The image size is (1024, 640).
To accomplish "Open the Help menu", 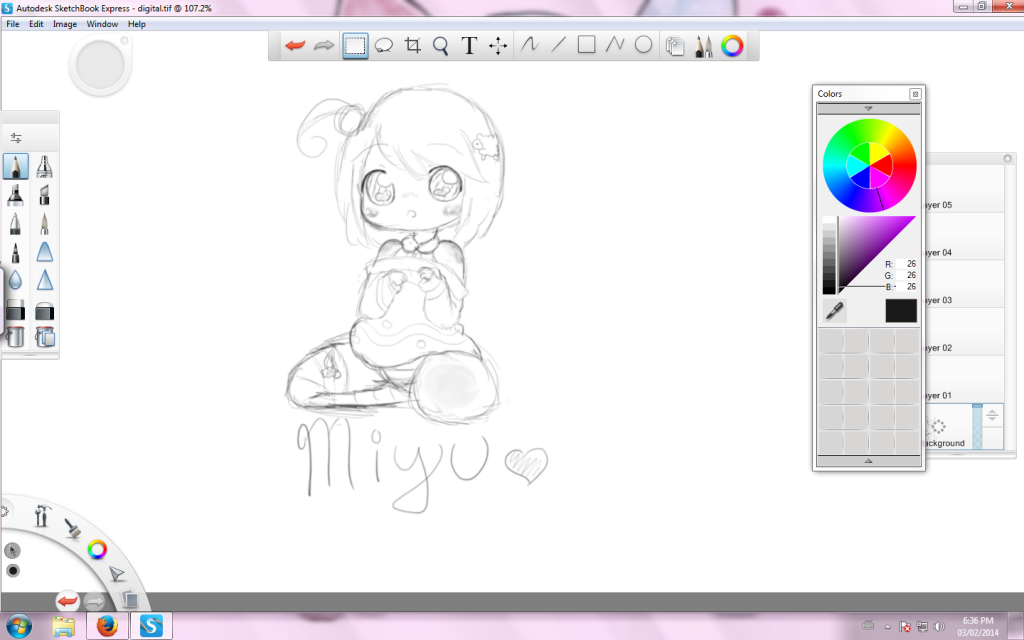I will tap(136, 24).
